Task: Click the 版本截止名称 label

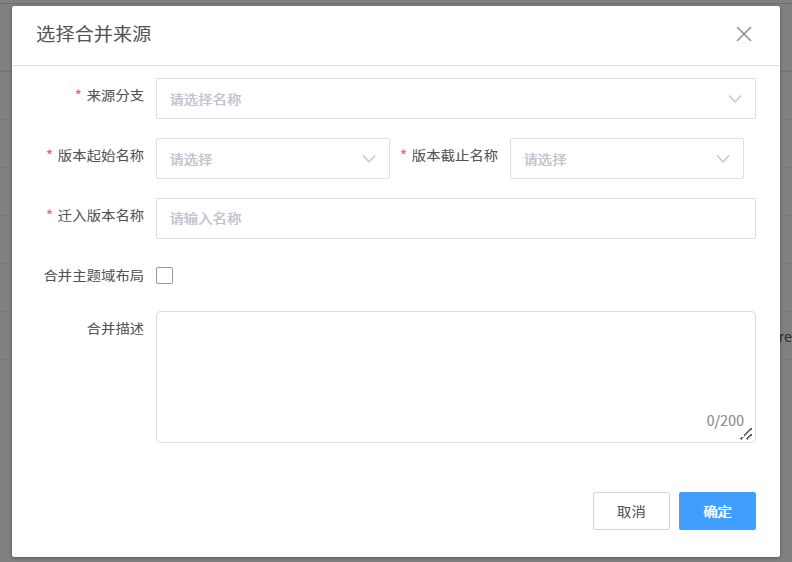Action: click(x=455, y=156)
